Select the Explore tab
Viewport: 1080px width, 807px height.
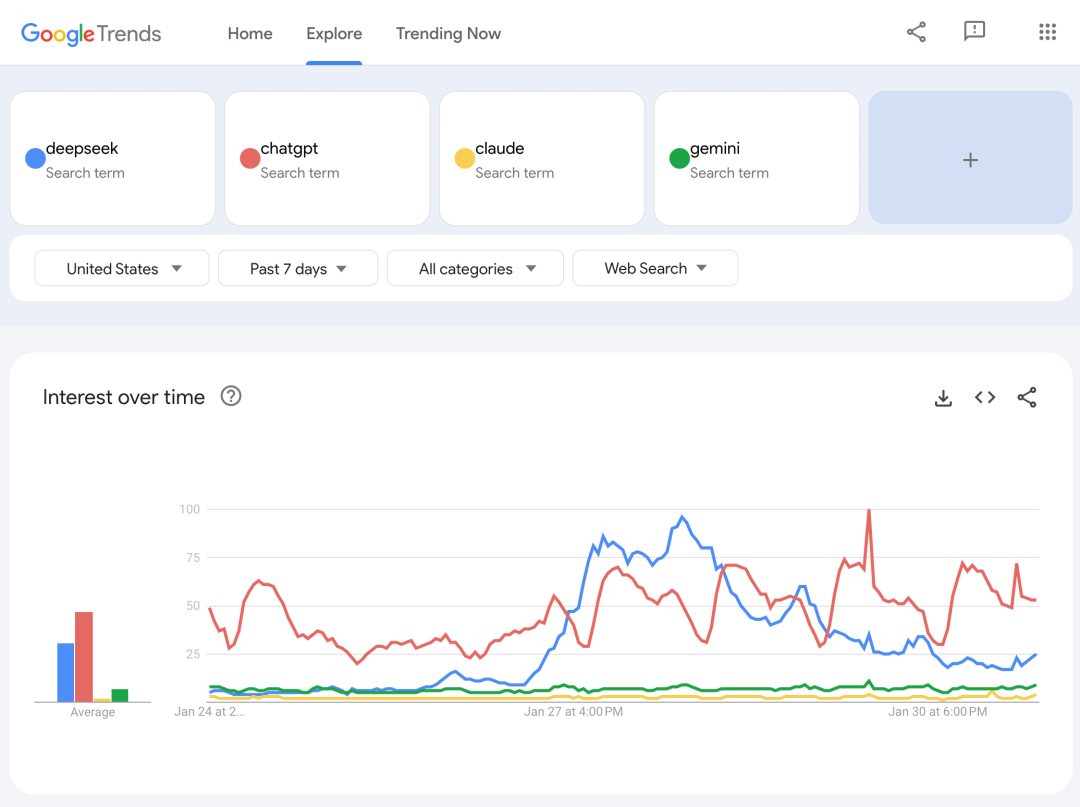pos(334,33)
